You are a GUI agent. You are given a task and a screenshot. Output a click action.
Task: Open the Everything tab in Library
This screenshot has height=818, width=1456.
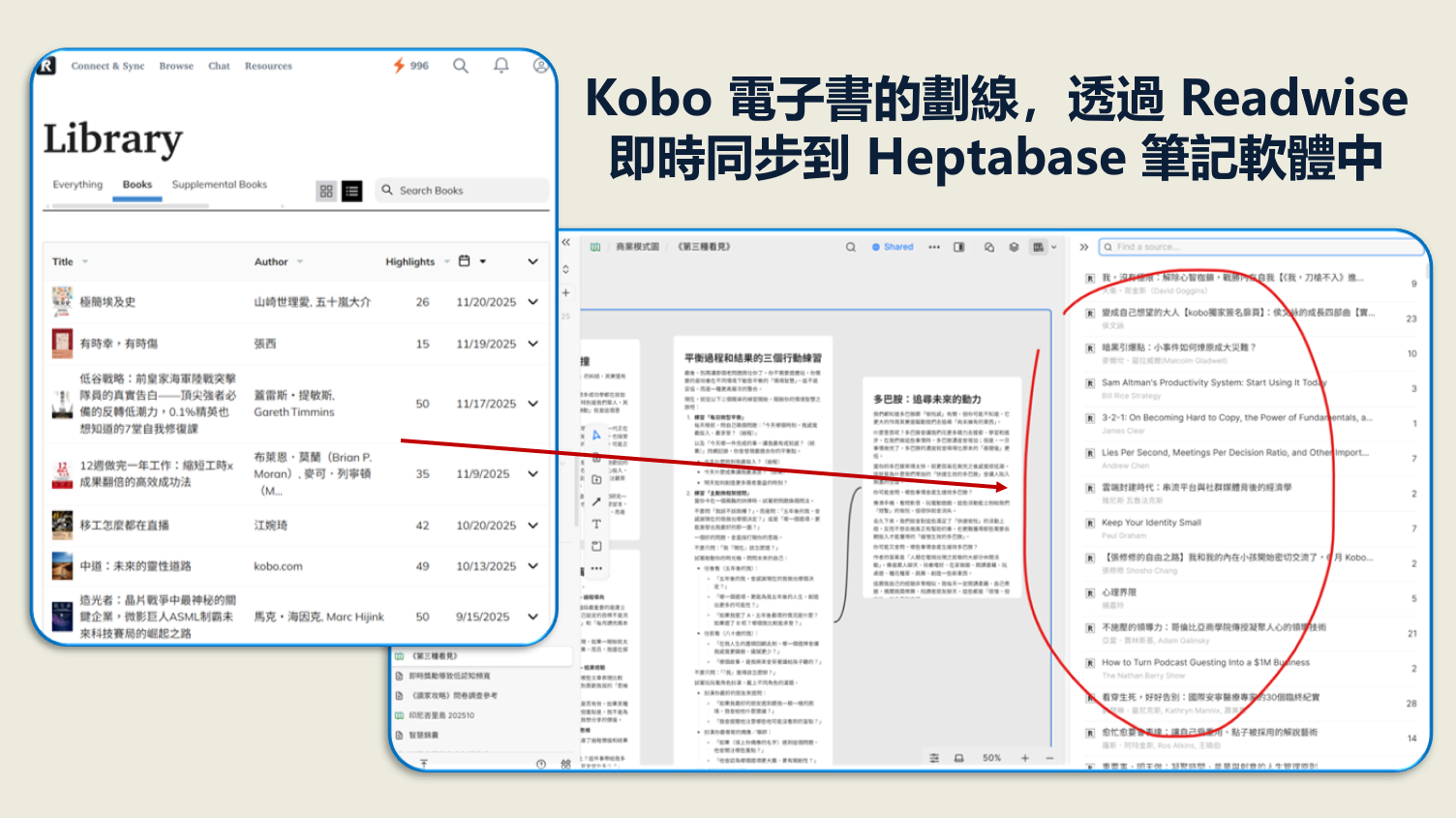(x=77, y=185)
